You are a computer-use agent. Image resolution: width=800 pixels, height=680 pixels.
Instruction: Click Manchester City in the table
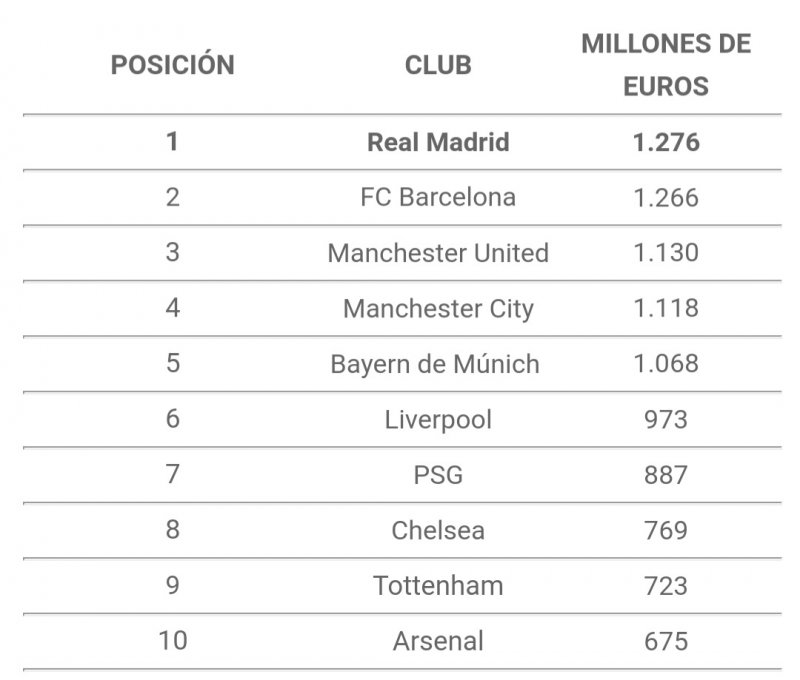coord(438,308)
